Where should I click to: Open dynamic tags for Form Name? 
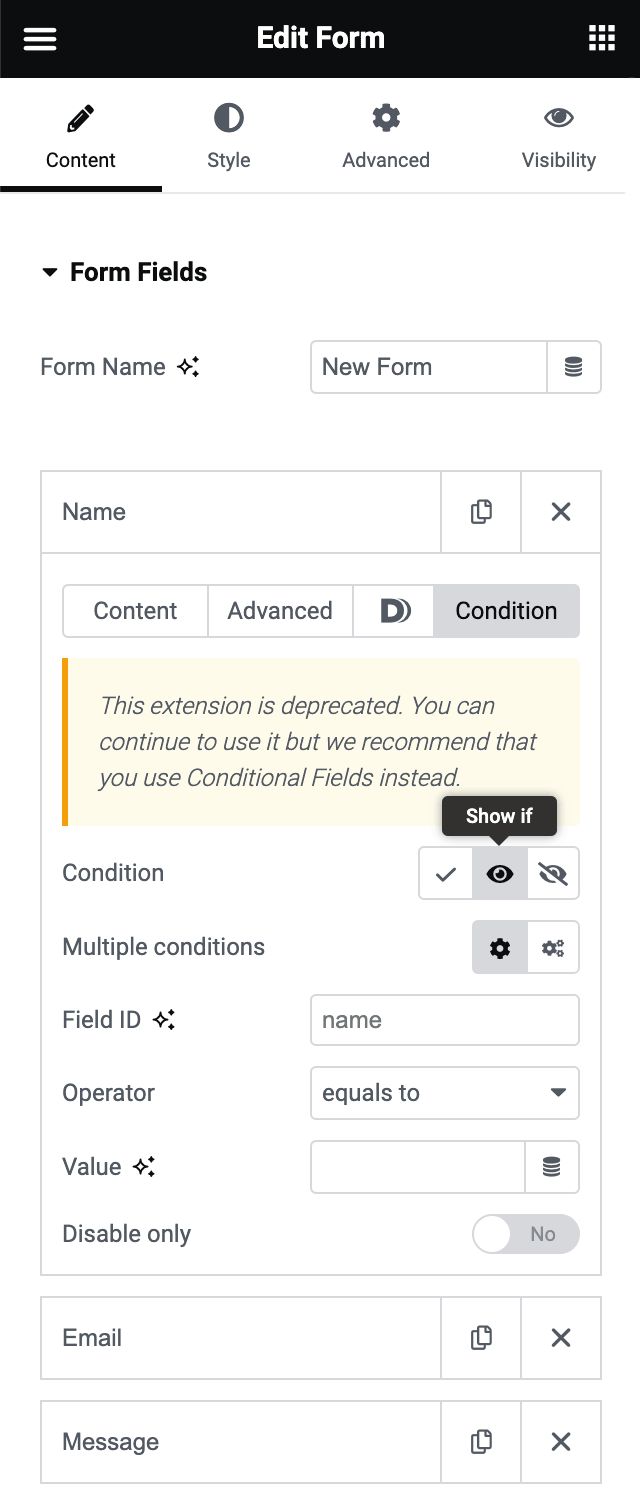[573, 367]
